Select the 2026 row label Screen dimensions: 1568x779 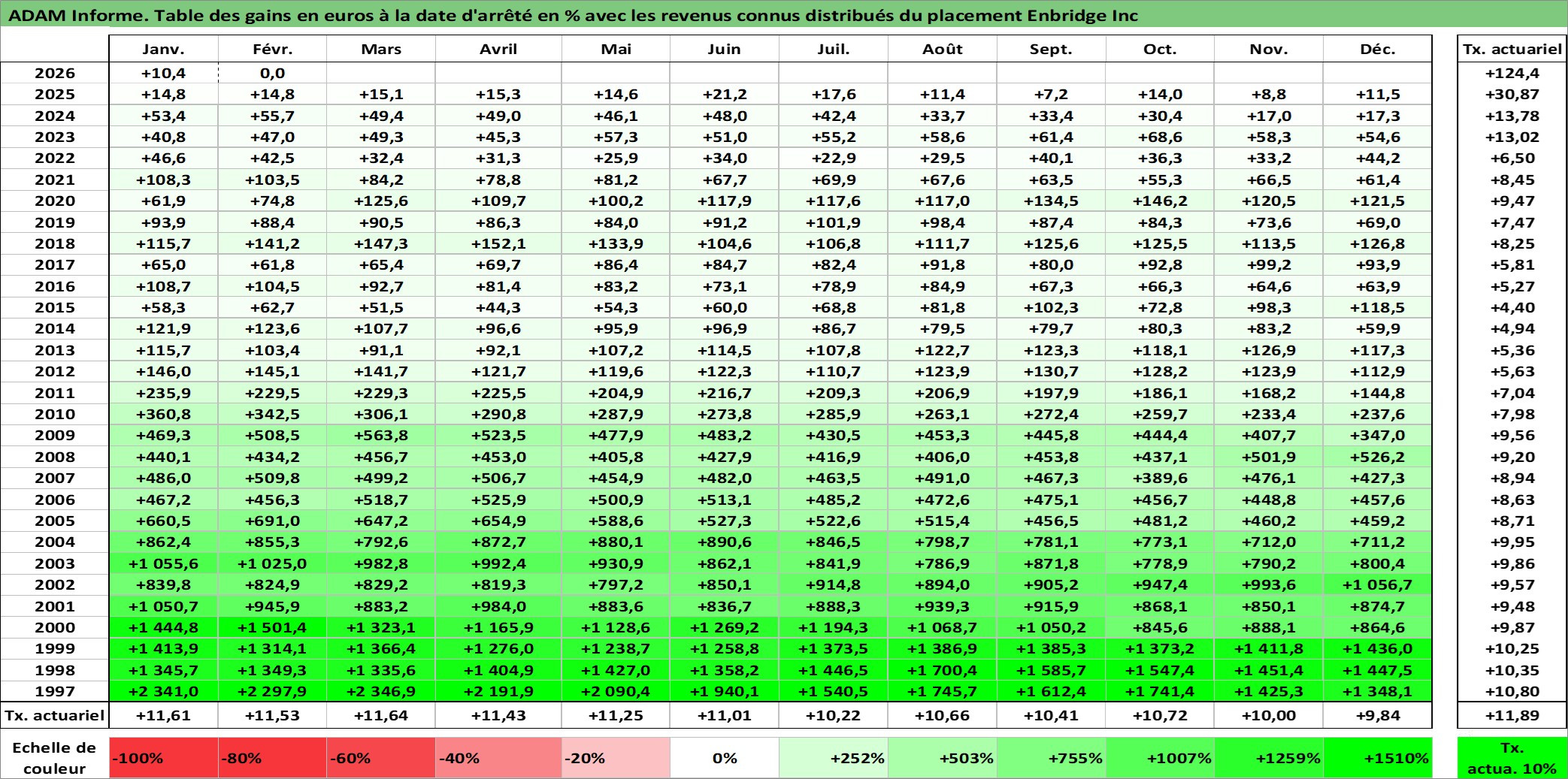[55, 73]
